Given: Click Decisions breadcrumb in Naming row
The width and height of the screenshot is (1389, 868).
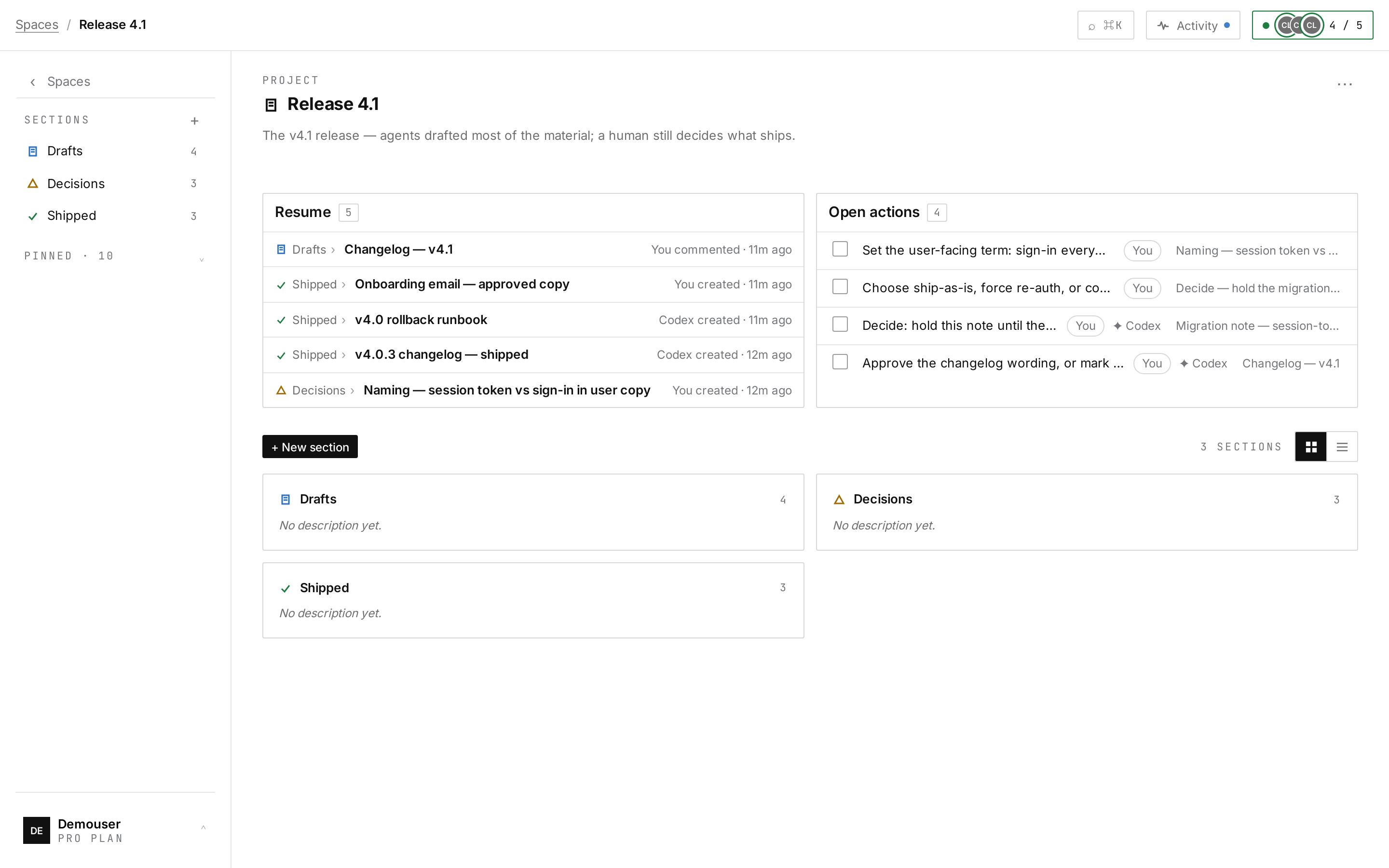Looking at the screenshot, I should click(x=318, y=391).
